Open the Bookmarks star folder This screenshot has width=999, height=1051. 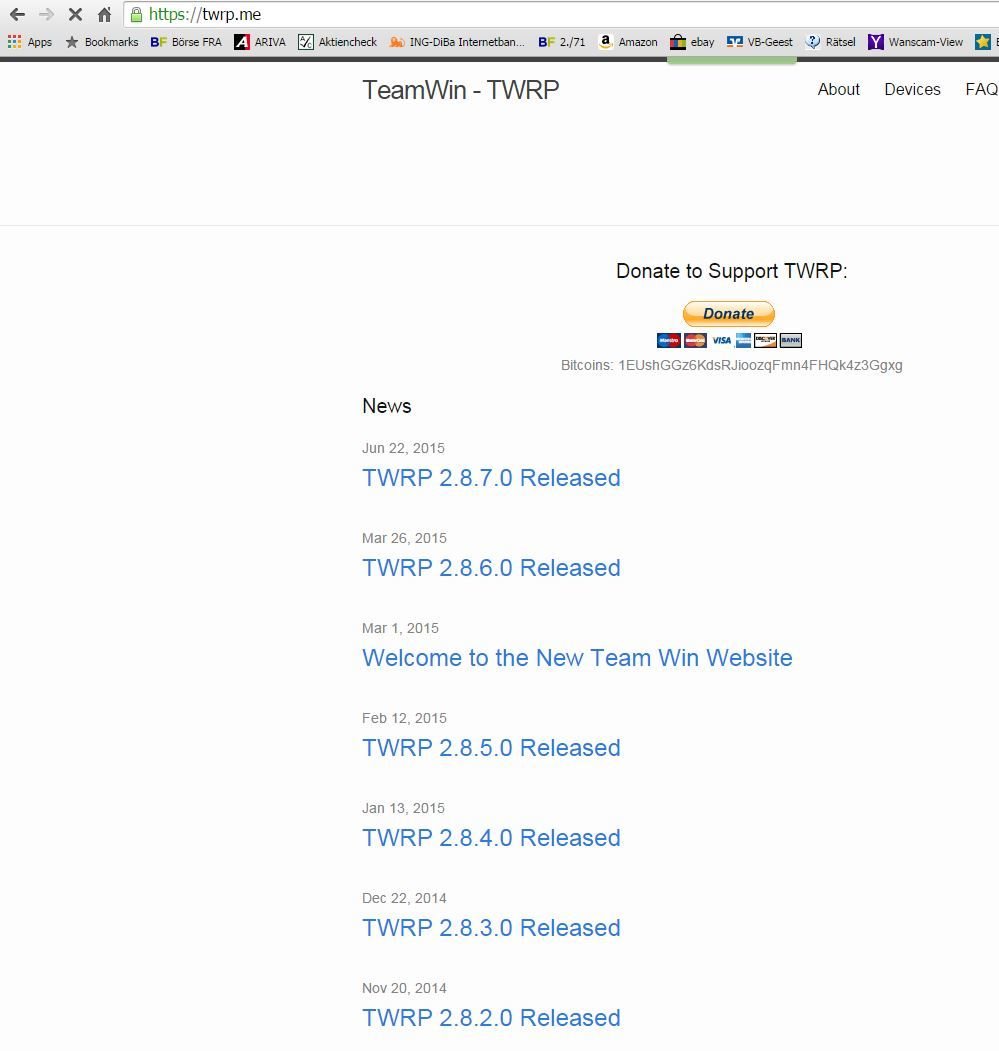(101, 42)
